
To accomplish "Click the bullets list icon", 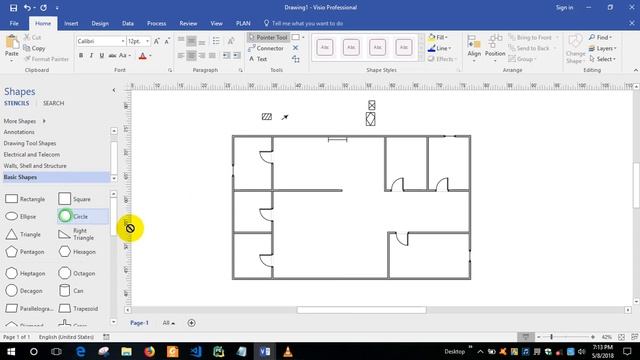I will click(x=216, y=40).
